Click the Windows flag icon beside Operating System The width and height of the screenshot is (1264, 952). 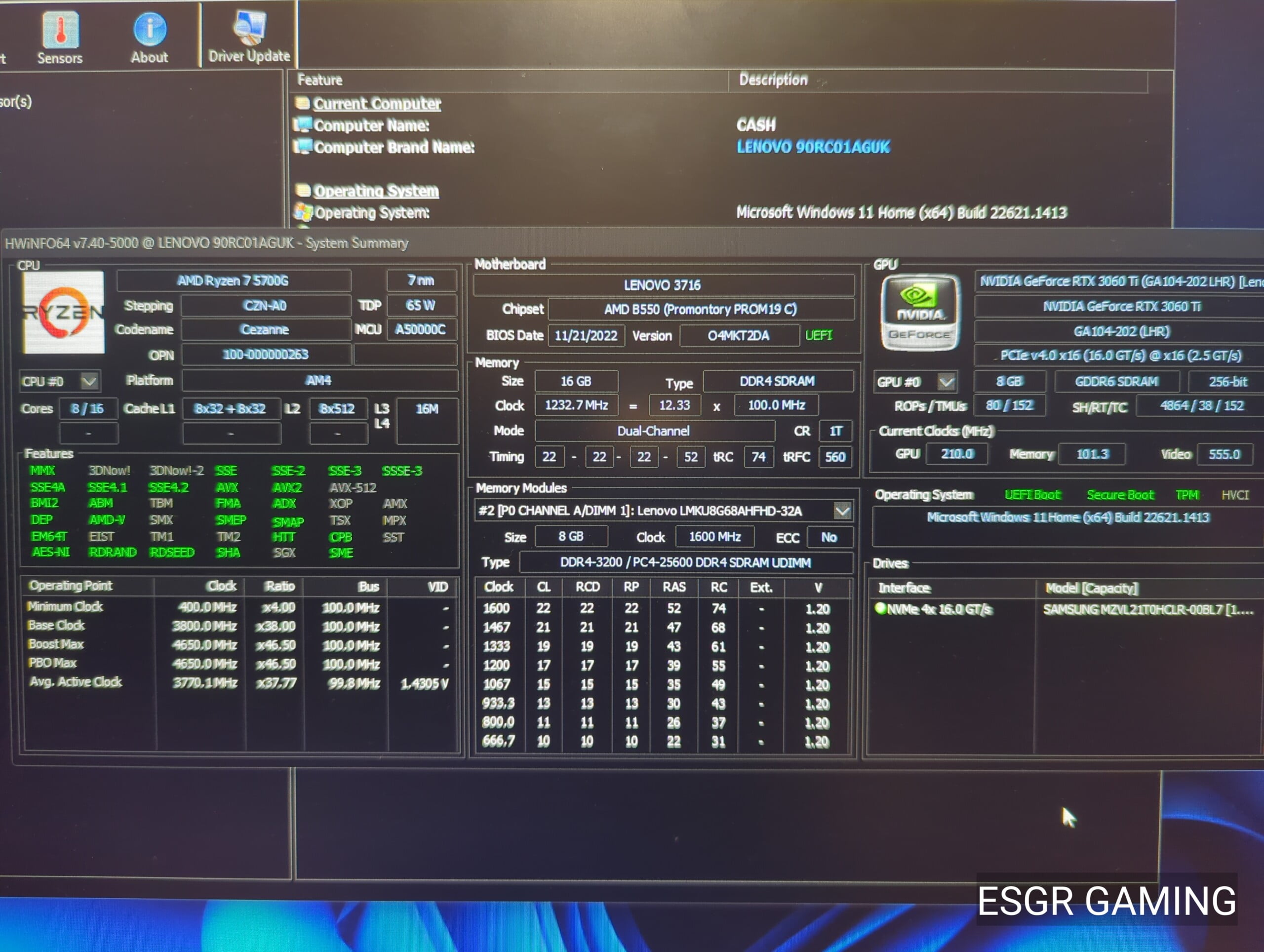pyautogui.click(x=303, y=213)
